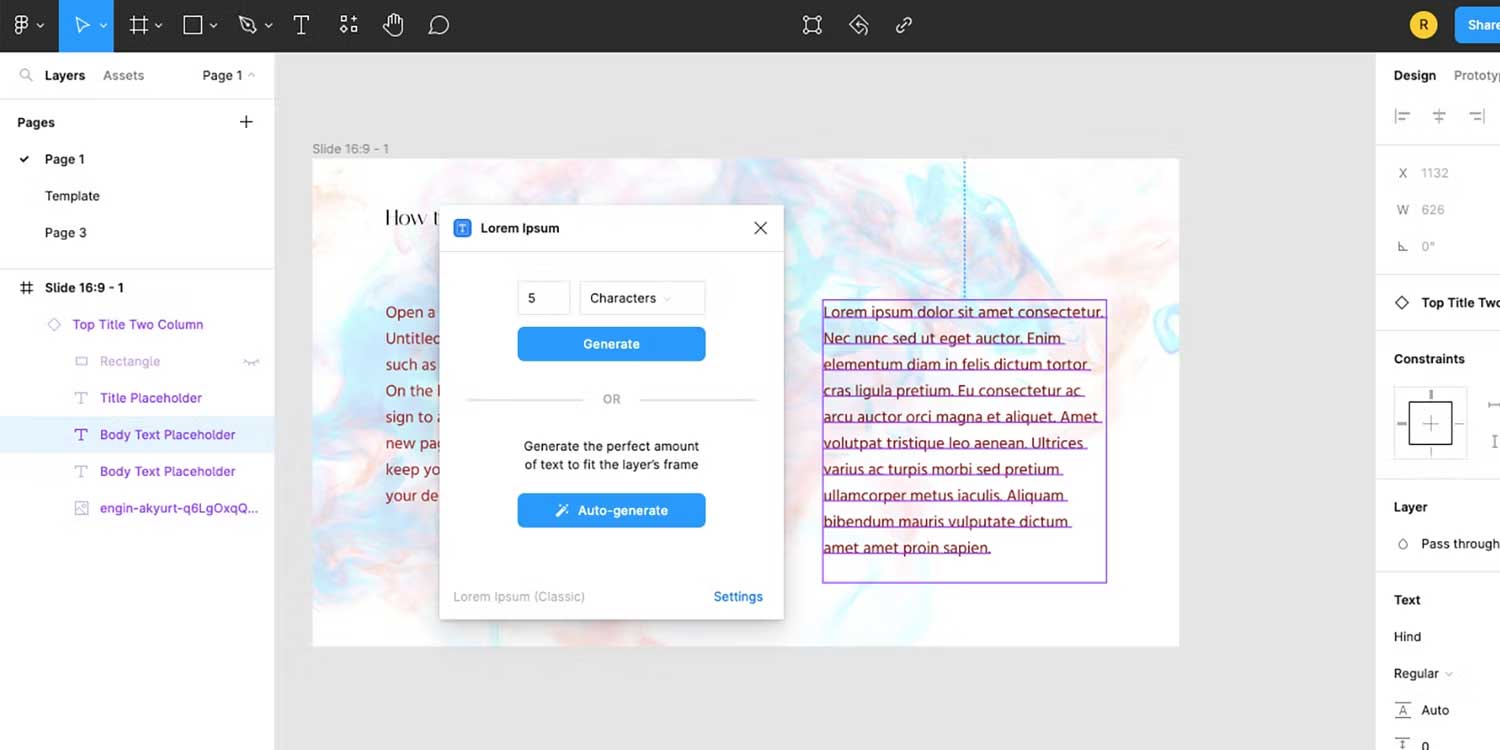This screenshot has height=750, width=1500.
Task: Activate the Hand tool
Action: pos(393,25)
